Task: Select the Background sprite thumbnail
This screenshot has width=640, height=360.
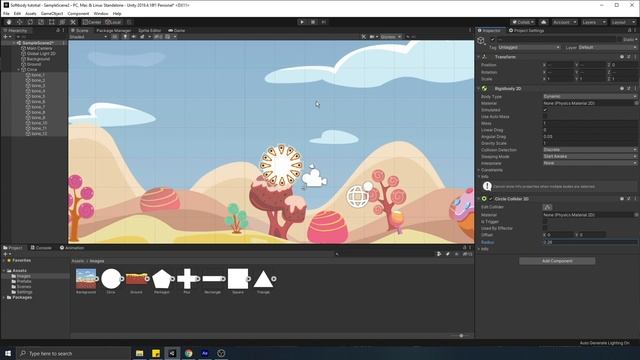Action: (x=86, y=279)
